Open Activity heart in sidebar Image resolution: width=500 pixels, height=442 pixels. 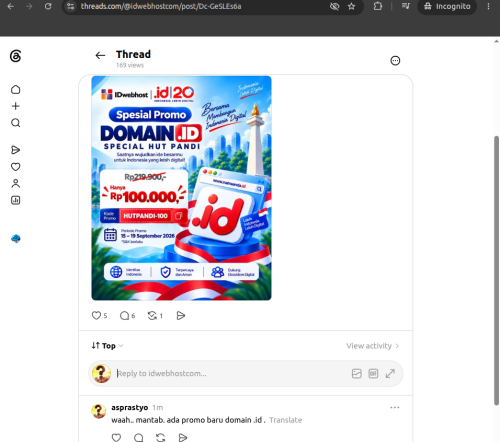click(x=16, y=167)
